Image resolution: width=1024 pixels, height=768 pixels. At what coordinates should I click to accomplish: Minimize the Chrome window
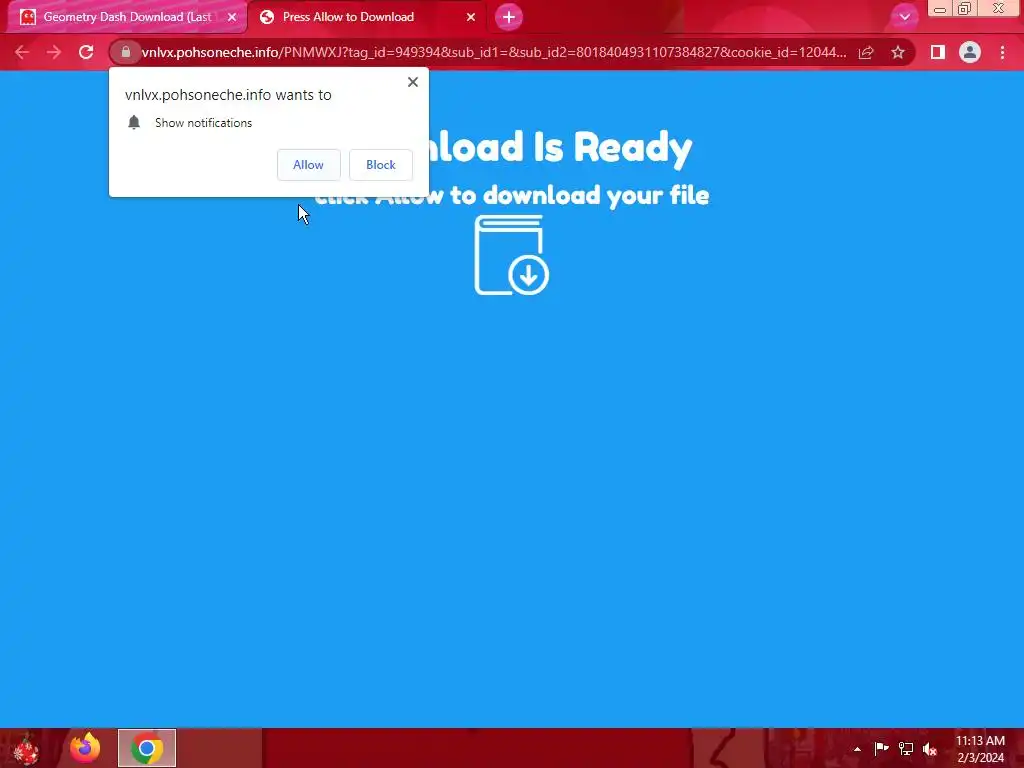pyautogui.click(x=940, y=9)
